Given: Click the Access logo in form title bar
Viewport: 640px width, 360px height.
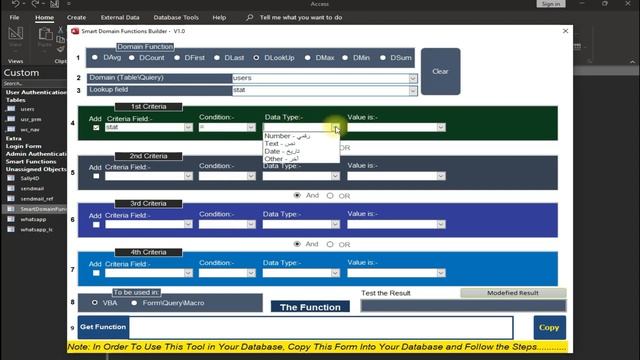Looking at the screenshot, I should (75, 31).
